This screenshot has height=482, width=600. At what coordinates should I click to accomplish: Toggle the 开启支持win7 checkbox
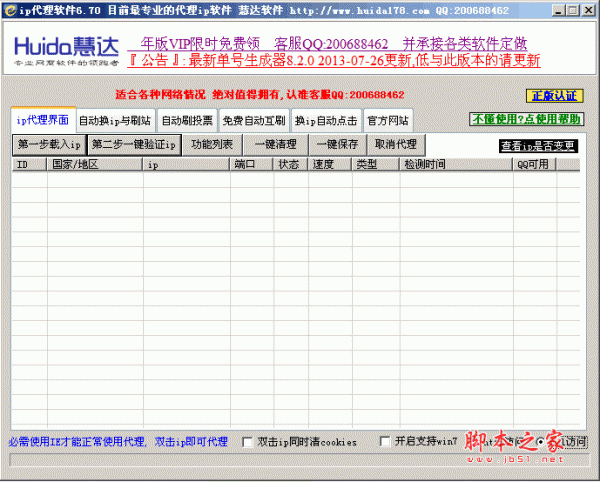point(385,441)
